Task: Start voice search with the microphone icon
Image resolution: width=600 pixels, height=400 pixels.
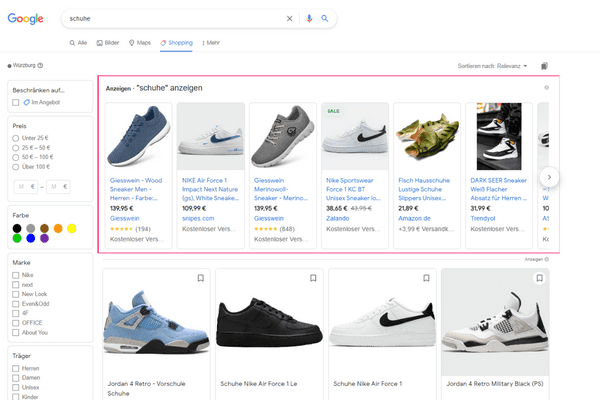Action: click(x=309, y=18)
